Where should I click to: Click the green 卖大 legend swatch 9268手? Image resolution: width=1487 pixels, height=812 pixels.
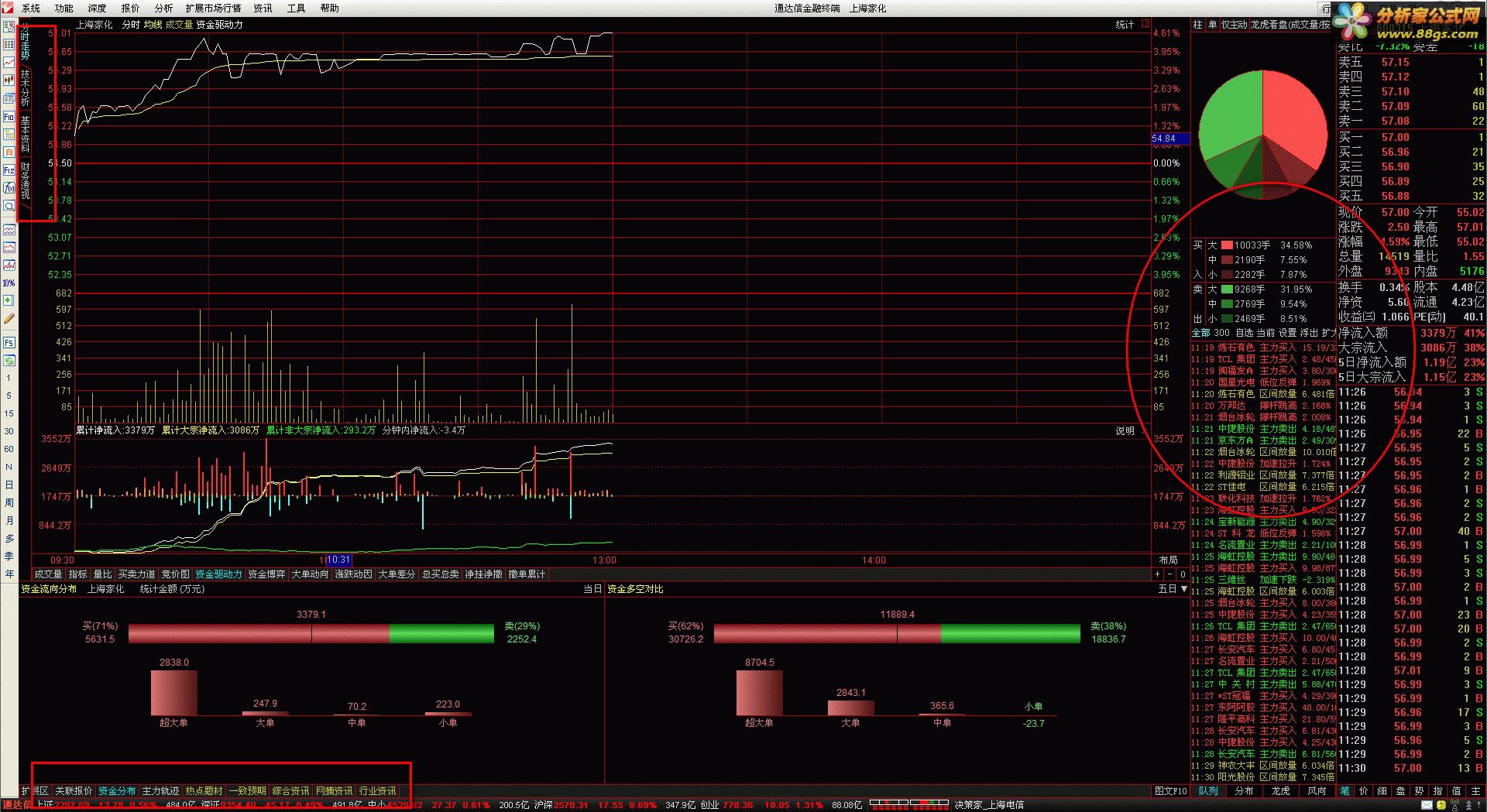1227,290
